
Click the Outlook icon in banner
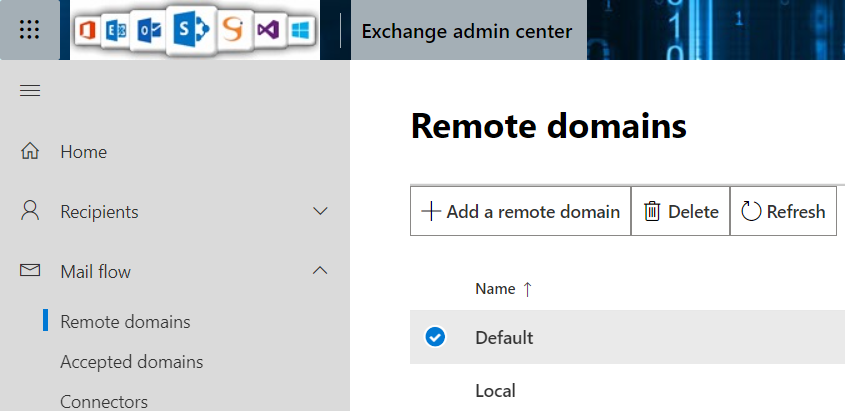tap(148, 31)
